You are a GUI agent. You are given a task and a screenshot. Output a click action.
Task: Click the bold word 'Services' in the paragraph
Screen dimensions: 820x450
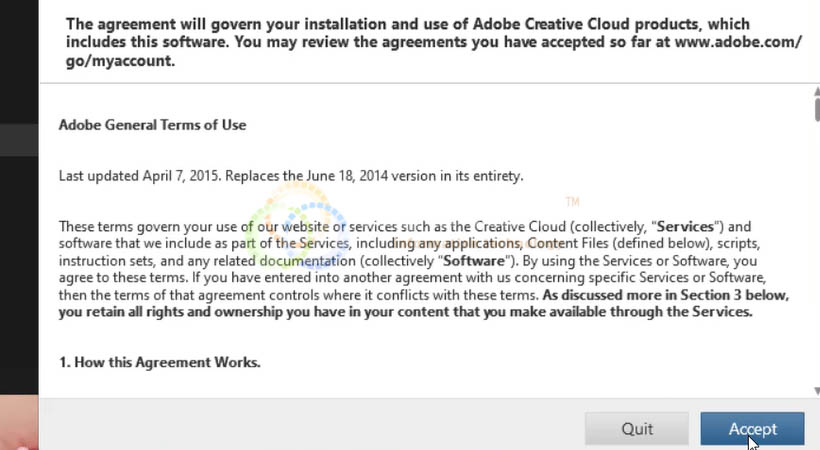[x=685, y=227]
